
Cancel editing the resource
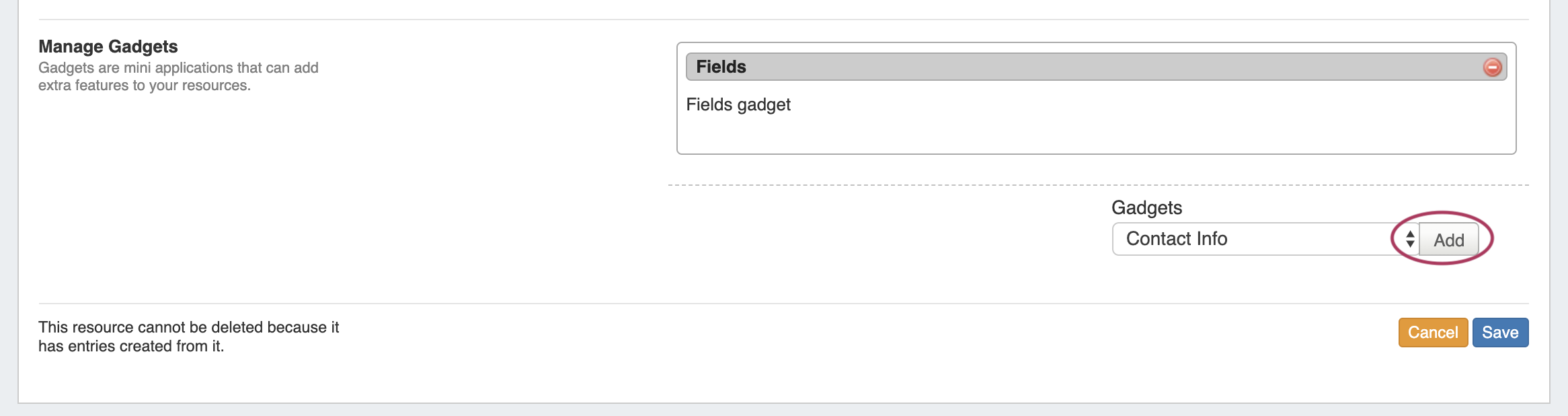click(x=1433, y=333)
